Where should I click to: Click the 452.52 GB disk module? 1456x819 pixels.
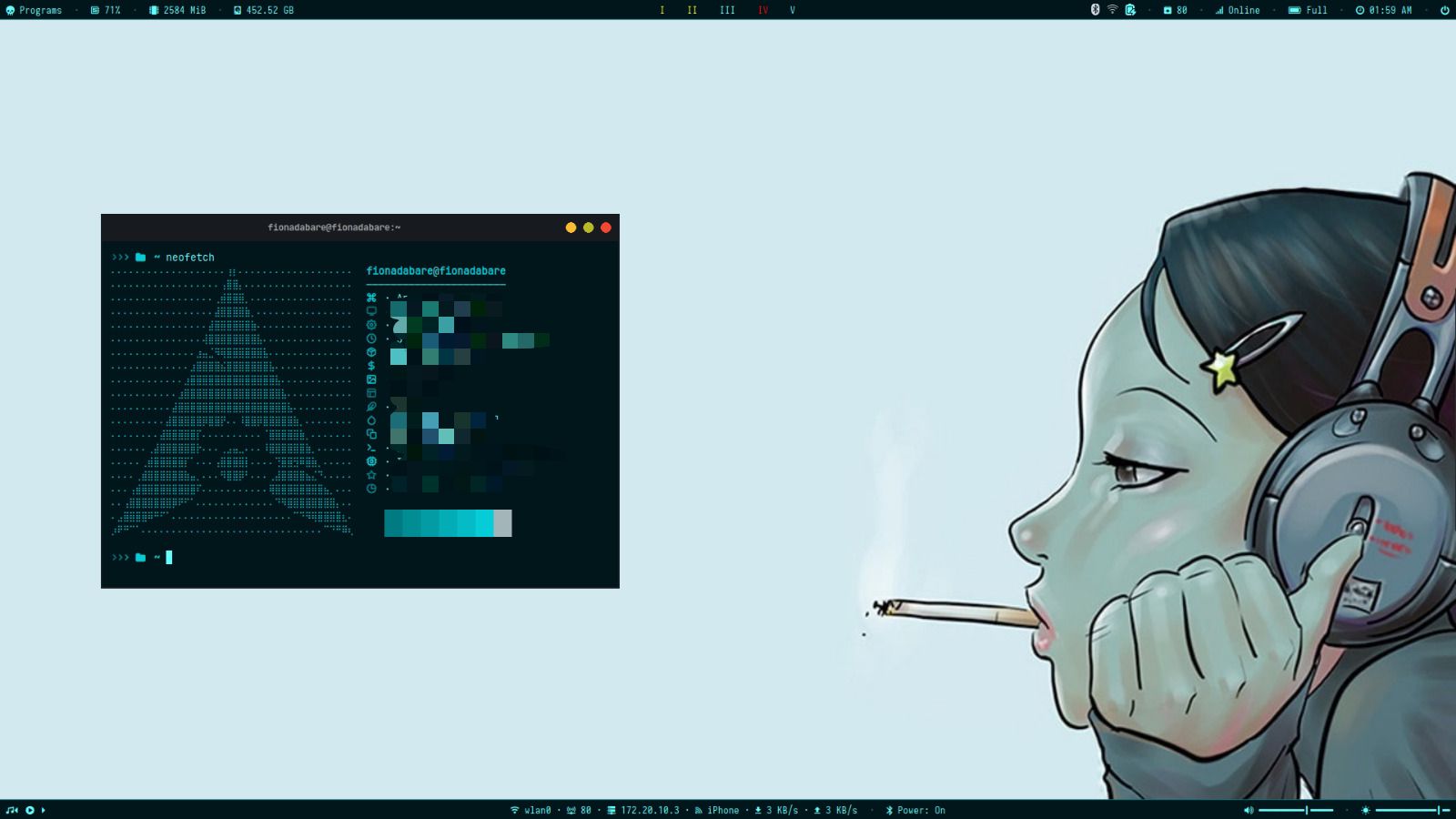pos(263,10)
